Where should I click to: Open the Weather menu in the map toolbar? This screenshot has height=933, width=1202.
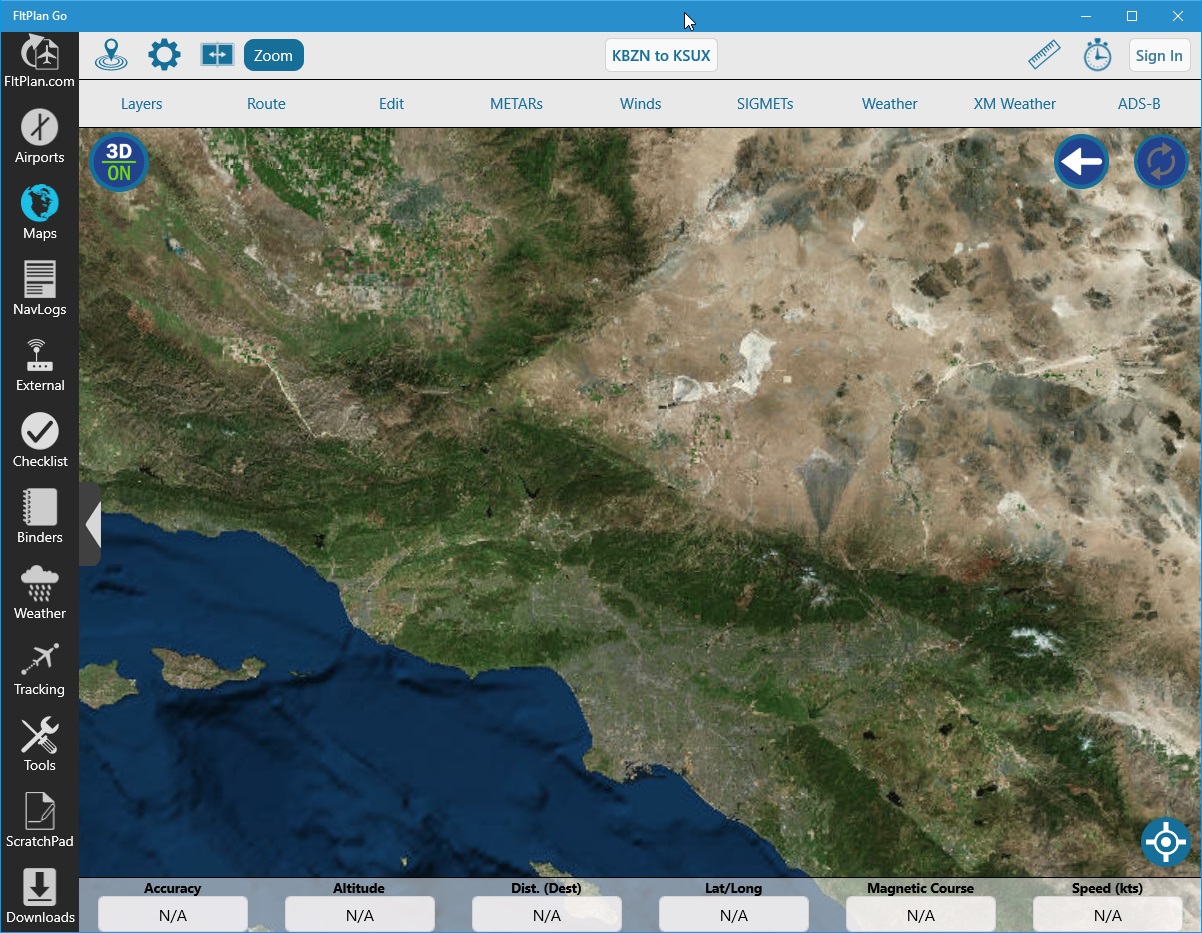point(889,103)
